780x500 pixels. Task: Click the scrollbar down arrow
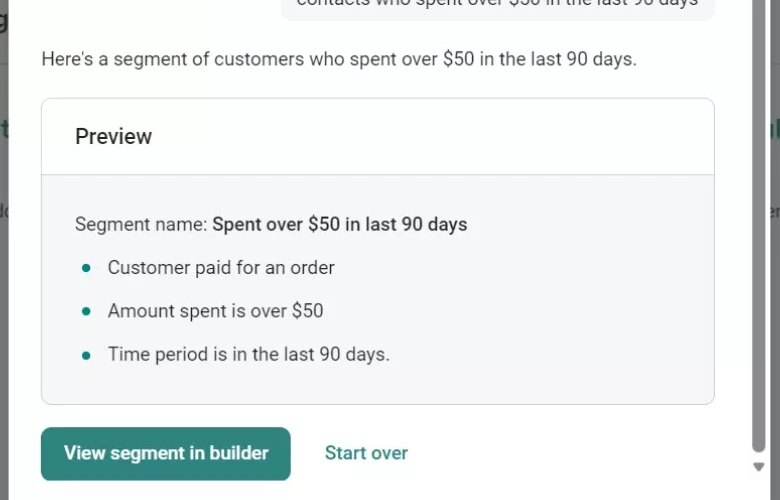tap(758, 467)
